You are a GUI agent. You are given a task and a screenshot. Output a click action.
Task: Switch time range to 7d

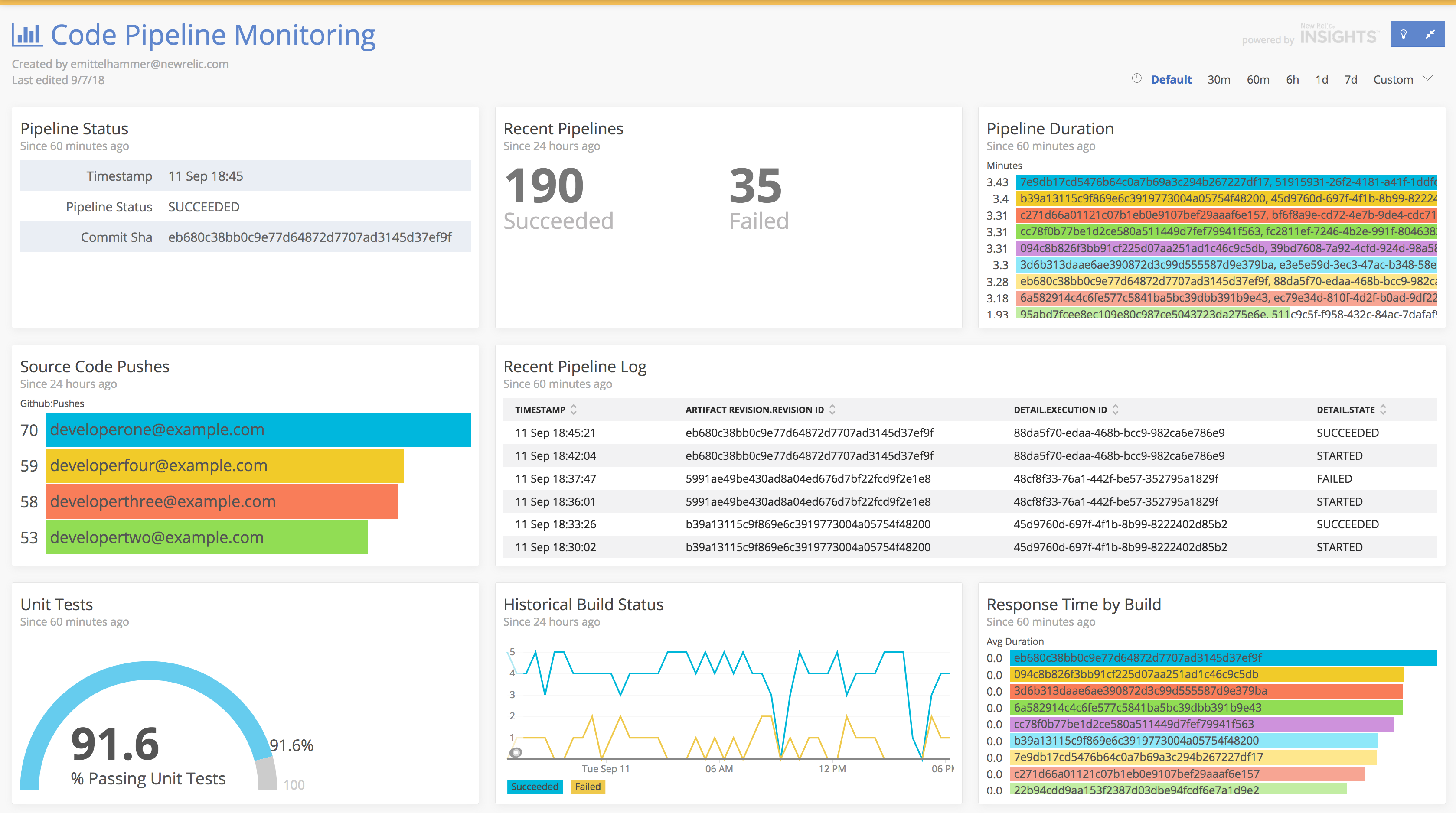tap(1350, 80)
